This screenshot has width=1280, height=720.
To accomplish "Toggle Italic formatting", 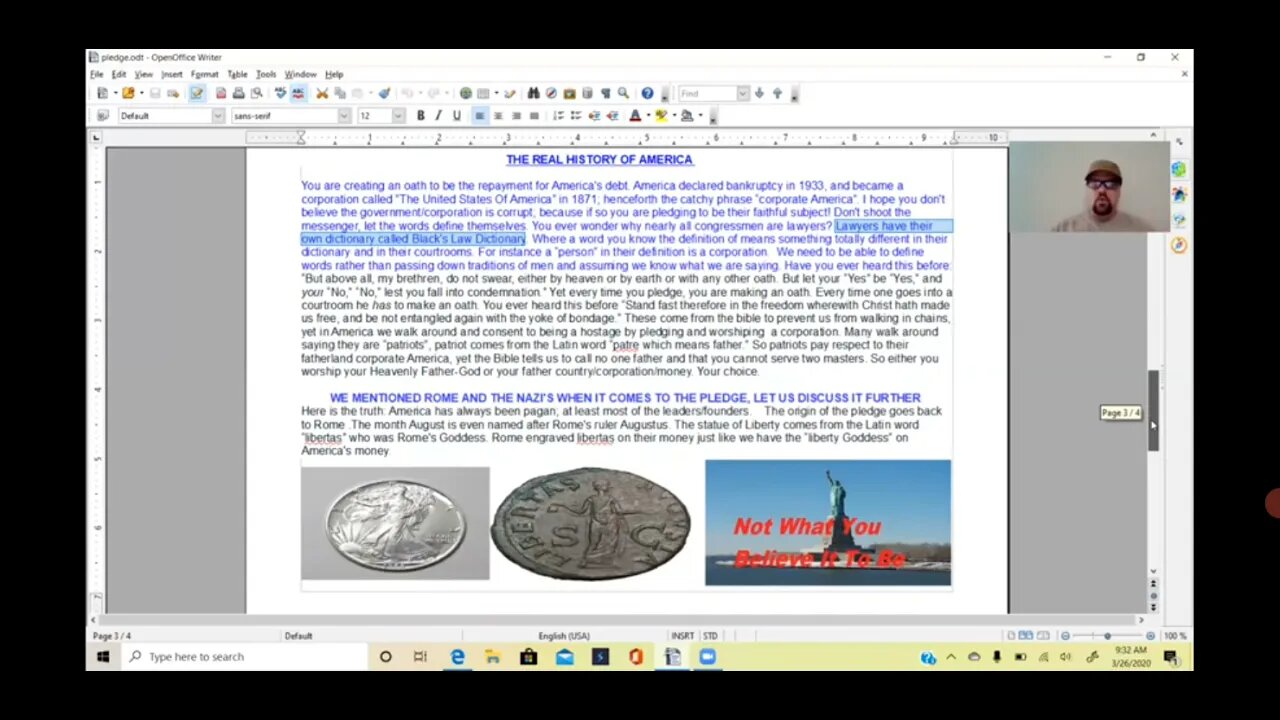I will [438, 116].
